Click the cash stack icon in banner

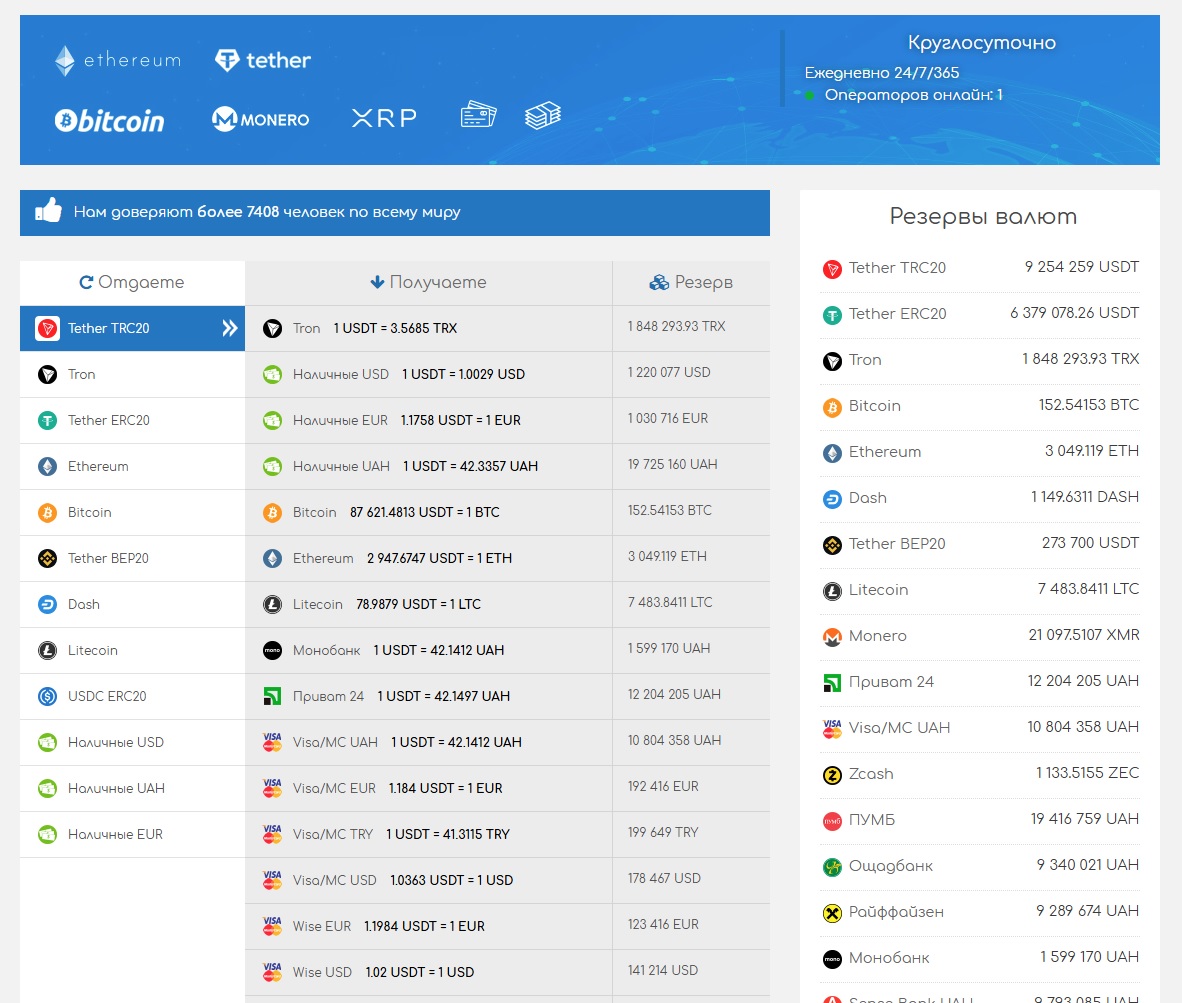coord(543,115)
